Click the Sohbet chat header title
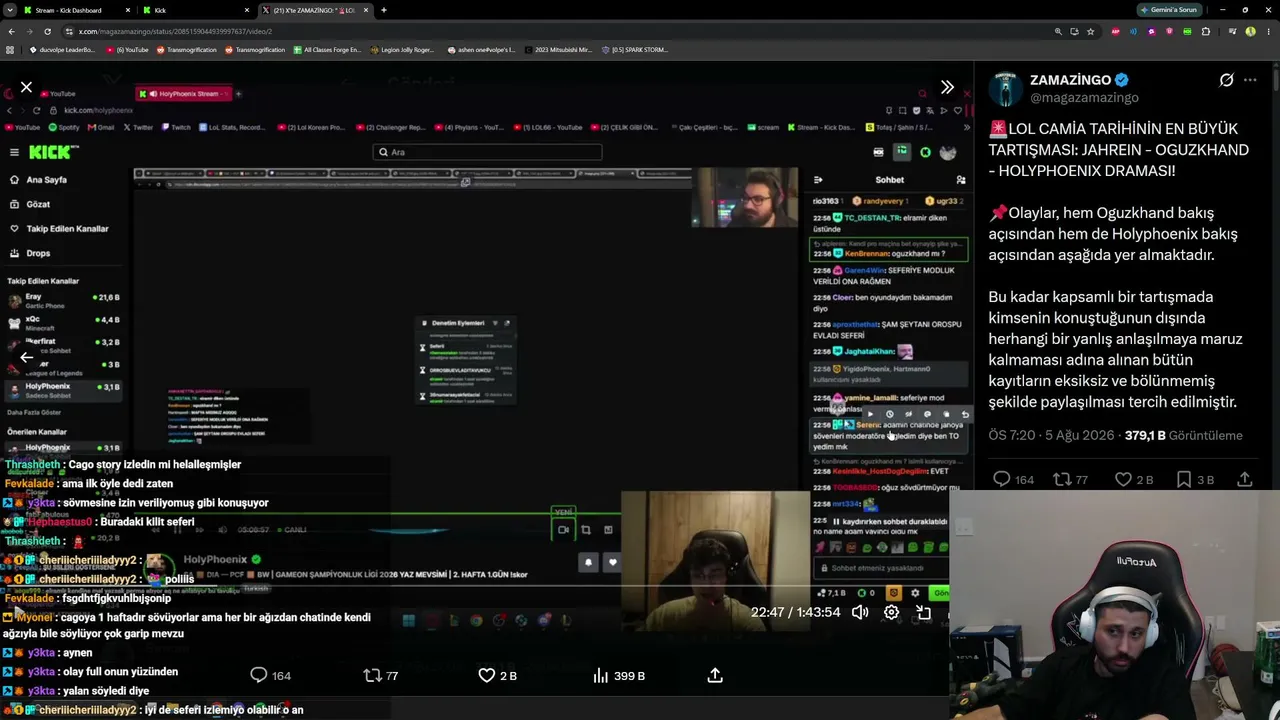This screenshot has width=1280, height=720. click(x=889, y=180)
